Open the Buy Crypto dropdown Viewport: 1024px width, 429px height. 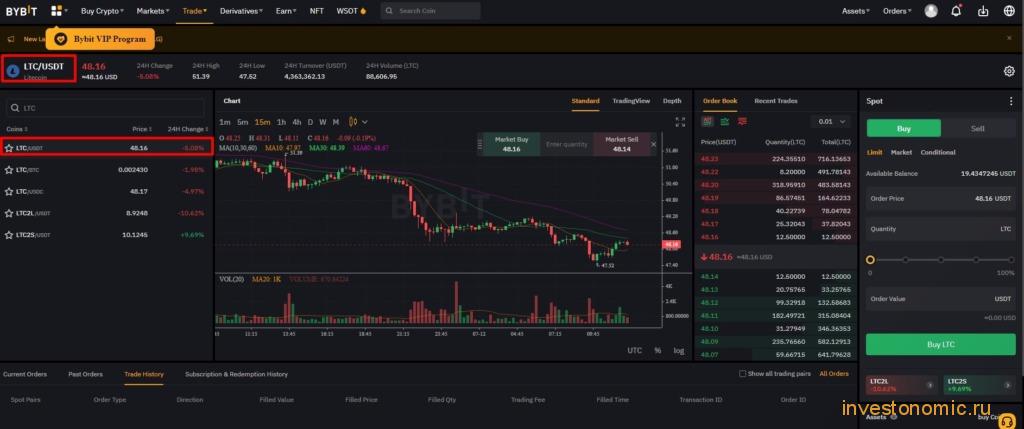(x=103, y=11)
